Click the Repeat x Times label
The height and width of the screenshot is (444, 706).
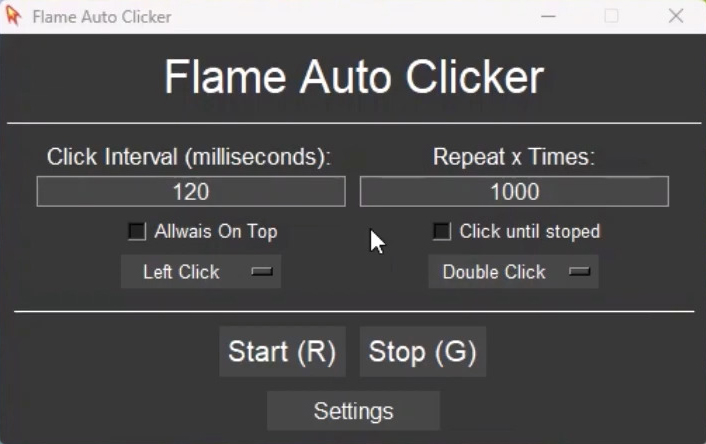pyautogui.click(x=514, y=157)
